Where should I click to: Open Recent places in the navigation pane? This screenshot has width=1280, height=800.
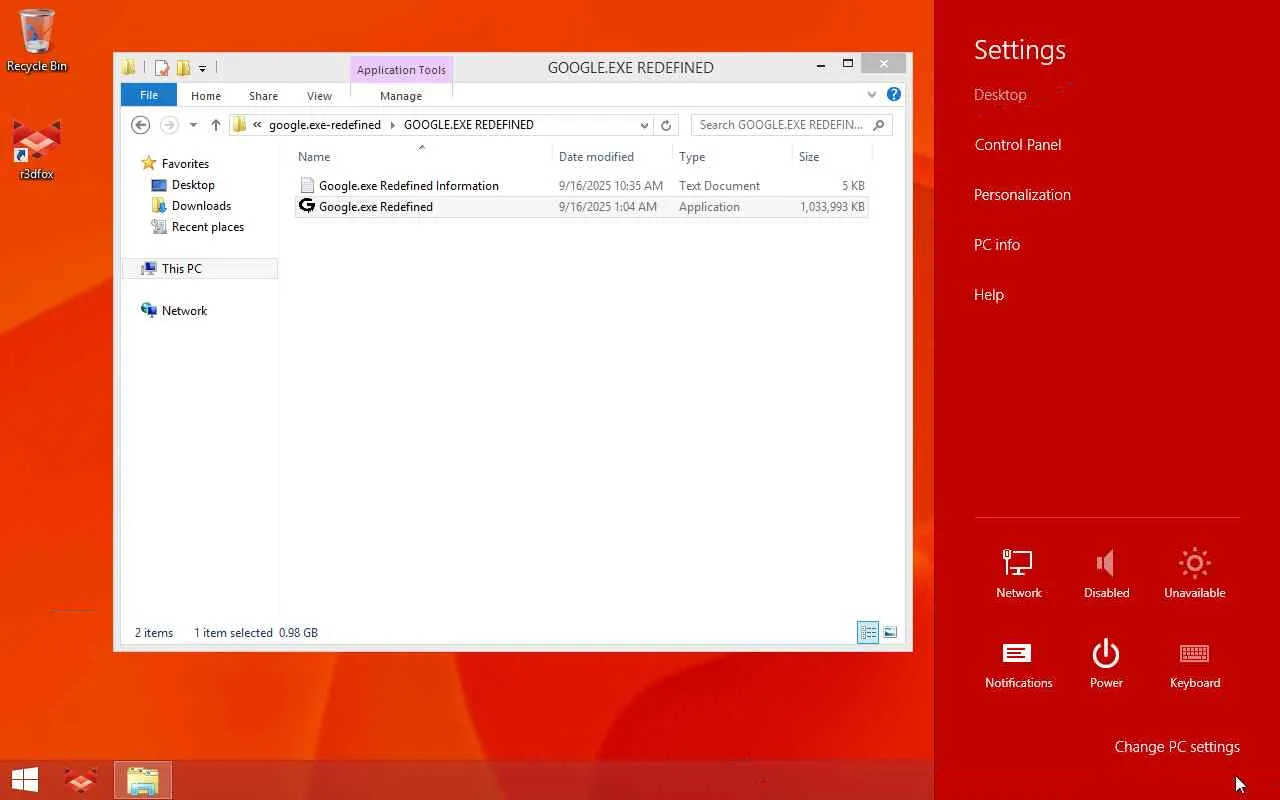(x=207, y=227)
